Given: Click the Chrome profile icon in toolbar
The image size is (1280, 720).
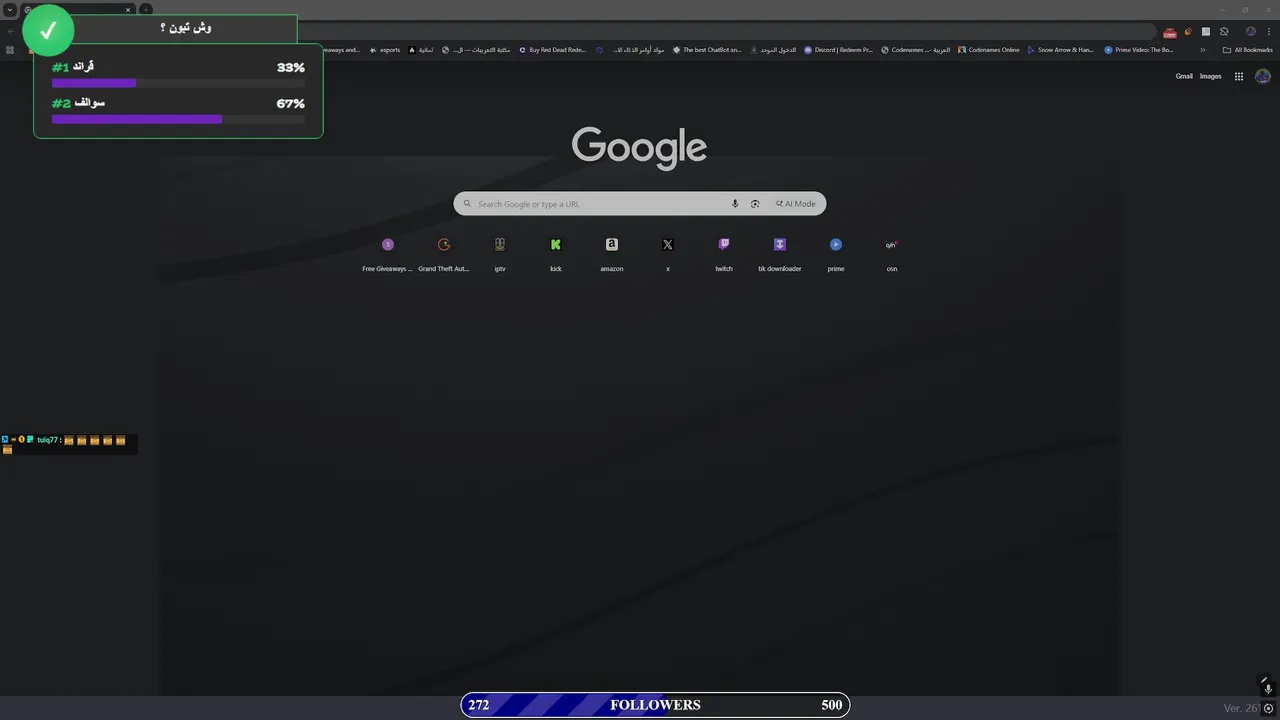Looking at the screenshot, I should (1251, 31).
